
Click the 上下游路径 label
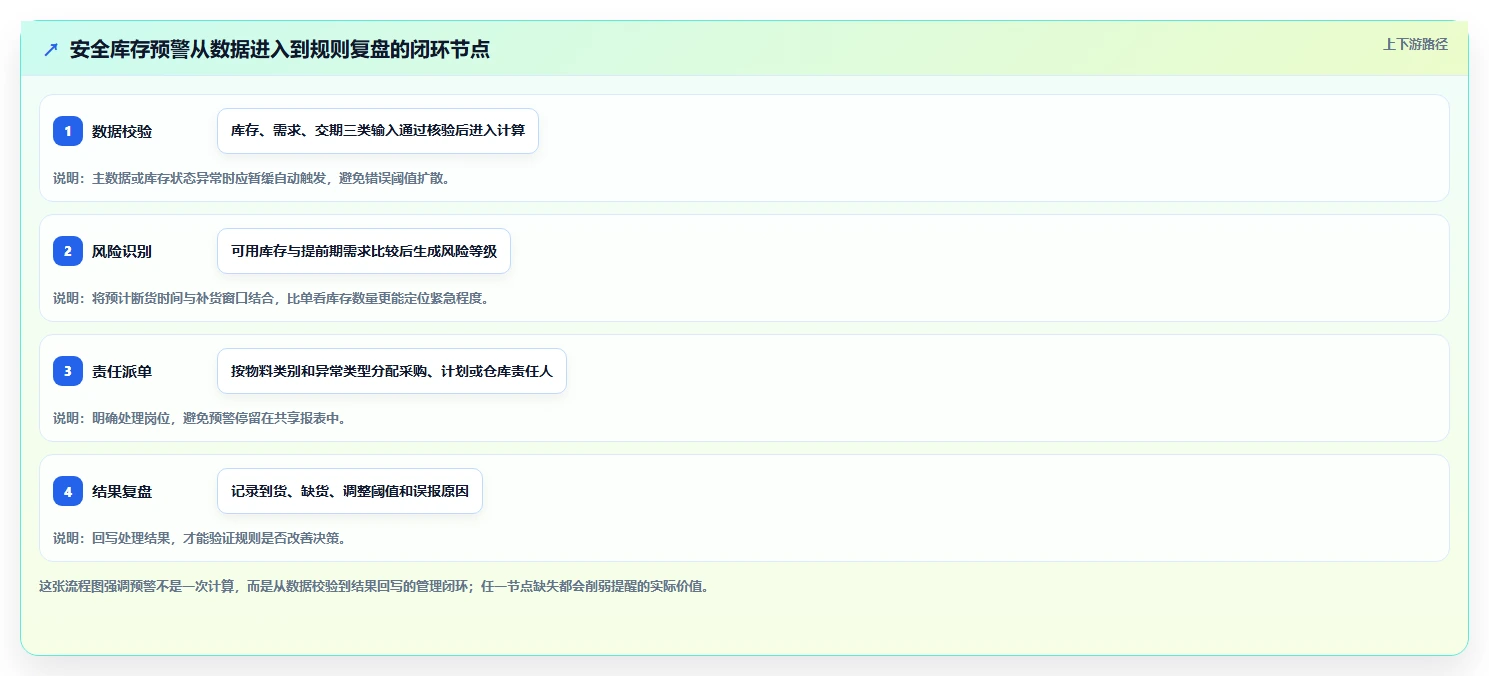click(1415, 44)
